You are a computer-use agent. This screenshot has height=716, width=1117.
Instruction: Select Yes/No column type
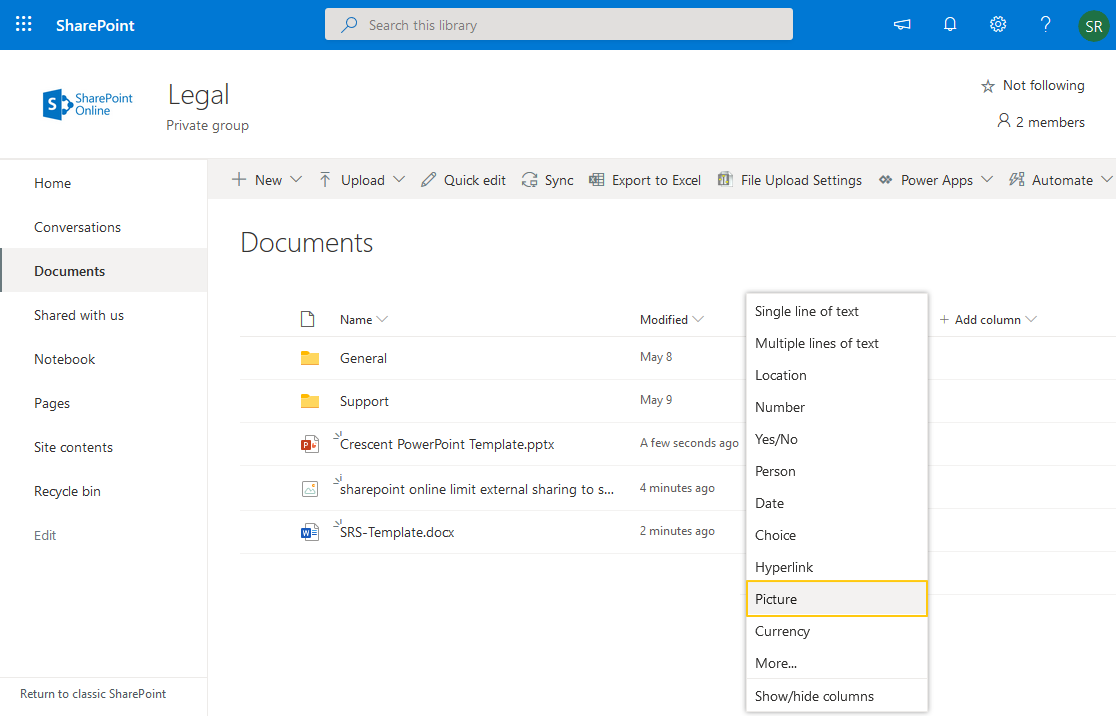tap(776, 439)
